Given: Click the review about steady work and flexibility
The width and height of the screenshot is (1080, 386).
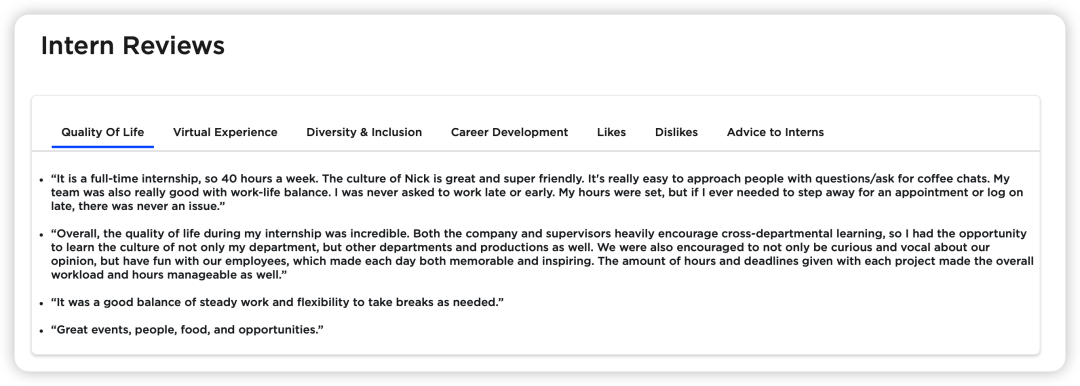Looking at the screenshot, I should pos(278,303).
